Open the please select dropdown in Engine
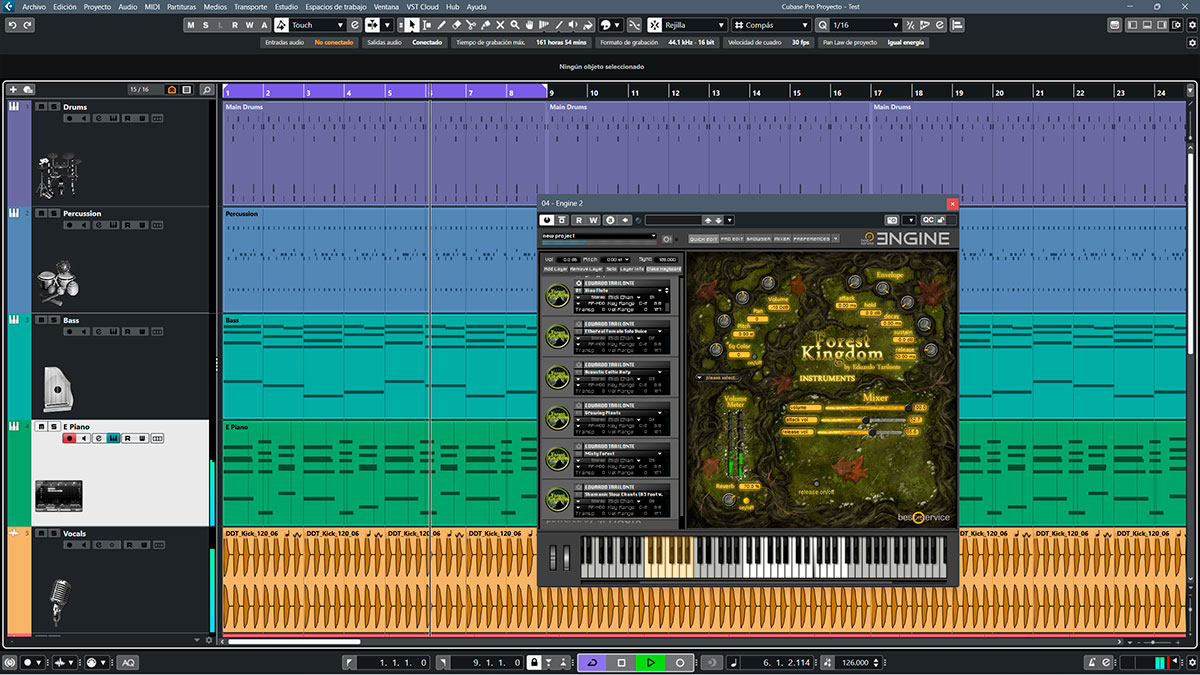Viewport: 1200px width, 675px height. click(717, 378)
